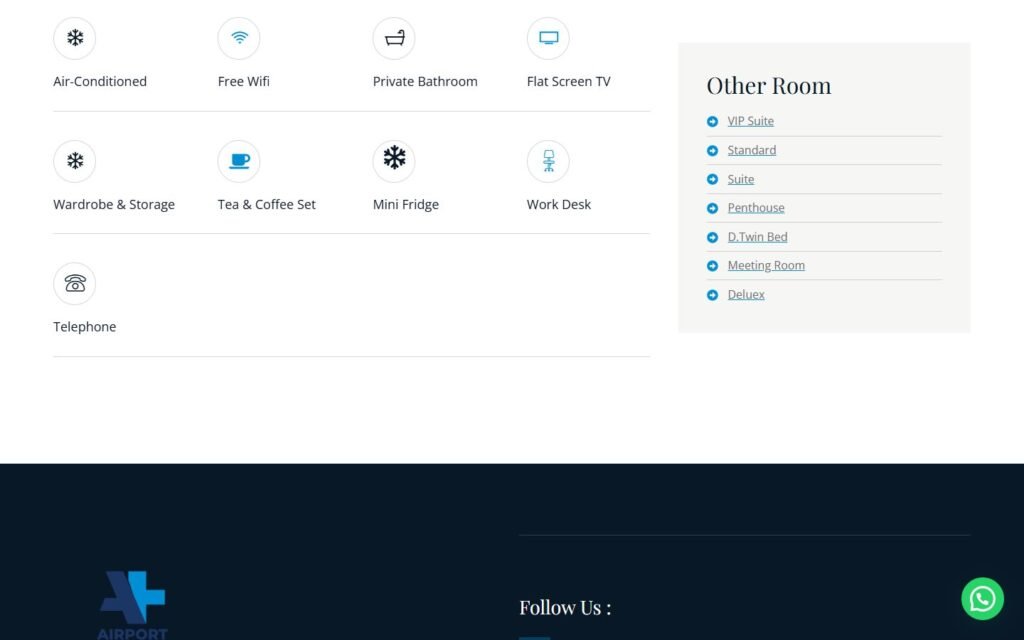Screen dimensions: 1024x640
Task: Open the WhatsApp chat button
Action: coord(982,599)
